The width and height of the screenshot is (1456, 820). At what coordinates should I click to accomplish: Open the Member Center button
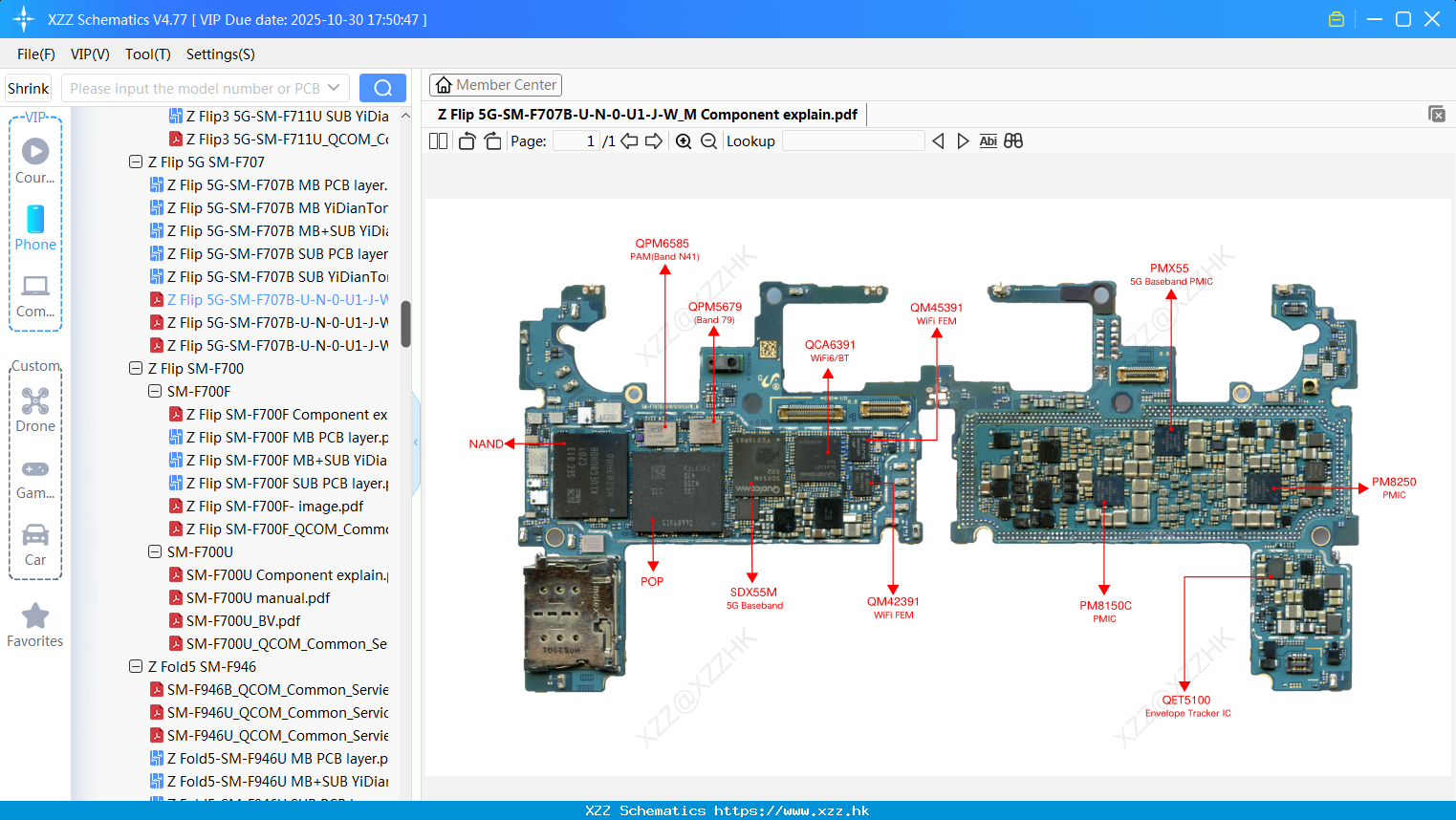pos(495,85)
